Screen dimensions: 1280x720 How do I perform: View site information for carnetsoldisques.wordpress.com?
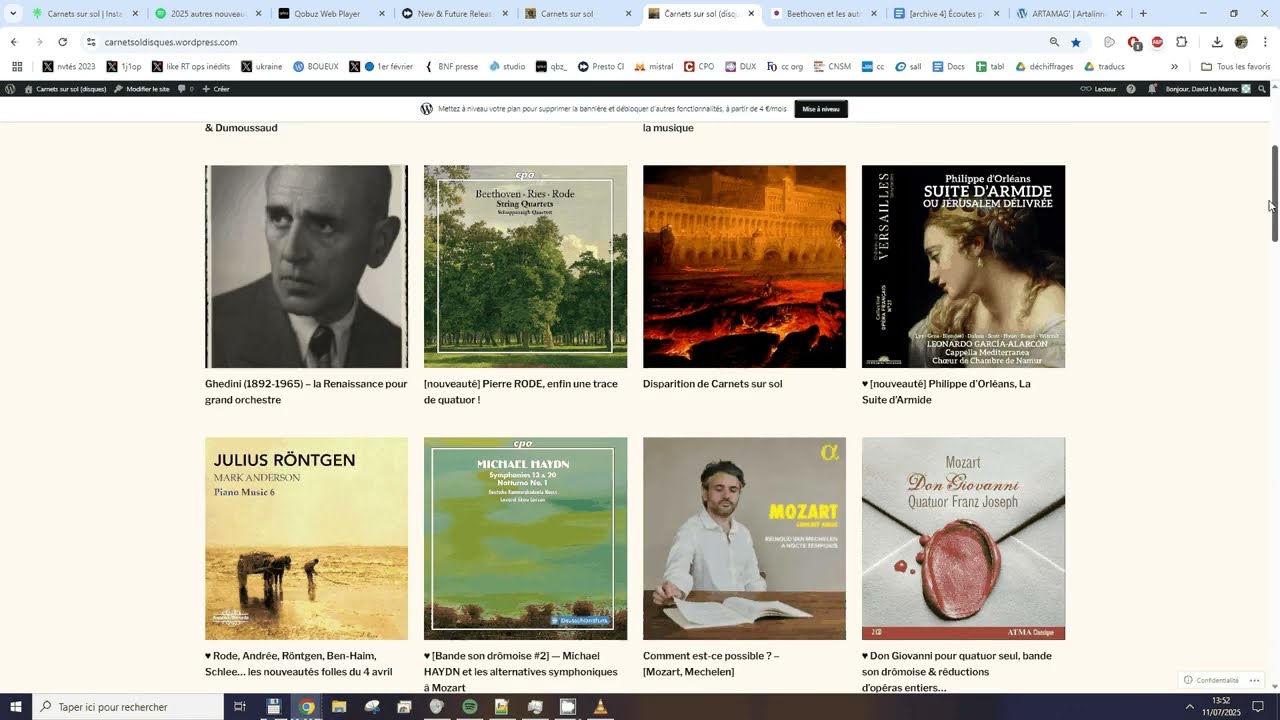pos(90,42)
